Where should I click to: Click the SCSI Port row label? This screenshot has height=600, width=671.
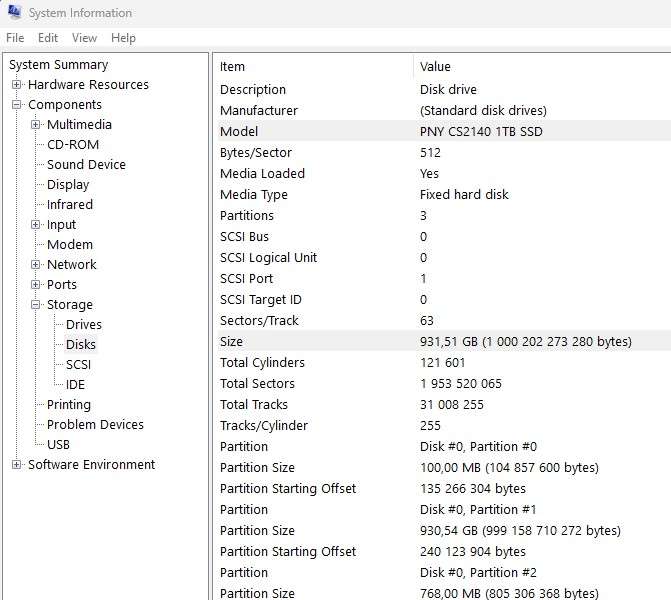pyautogui.click(x=246, y=278)
